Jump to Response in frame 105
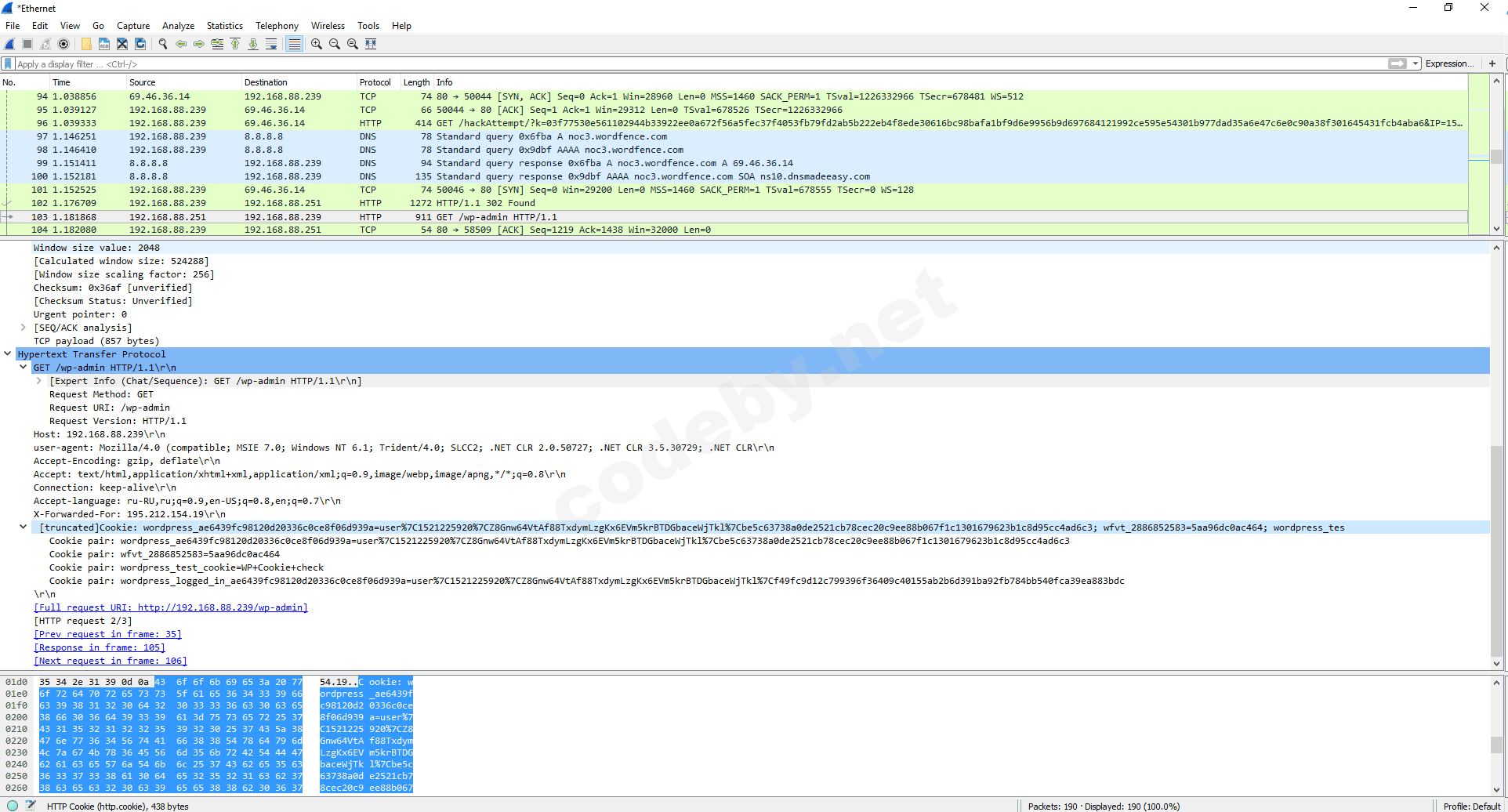The image size is (1508, 812). tap(100, 647)
